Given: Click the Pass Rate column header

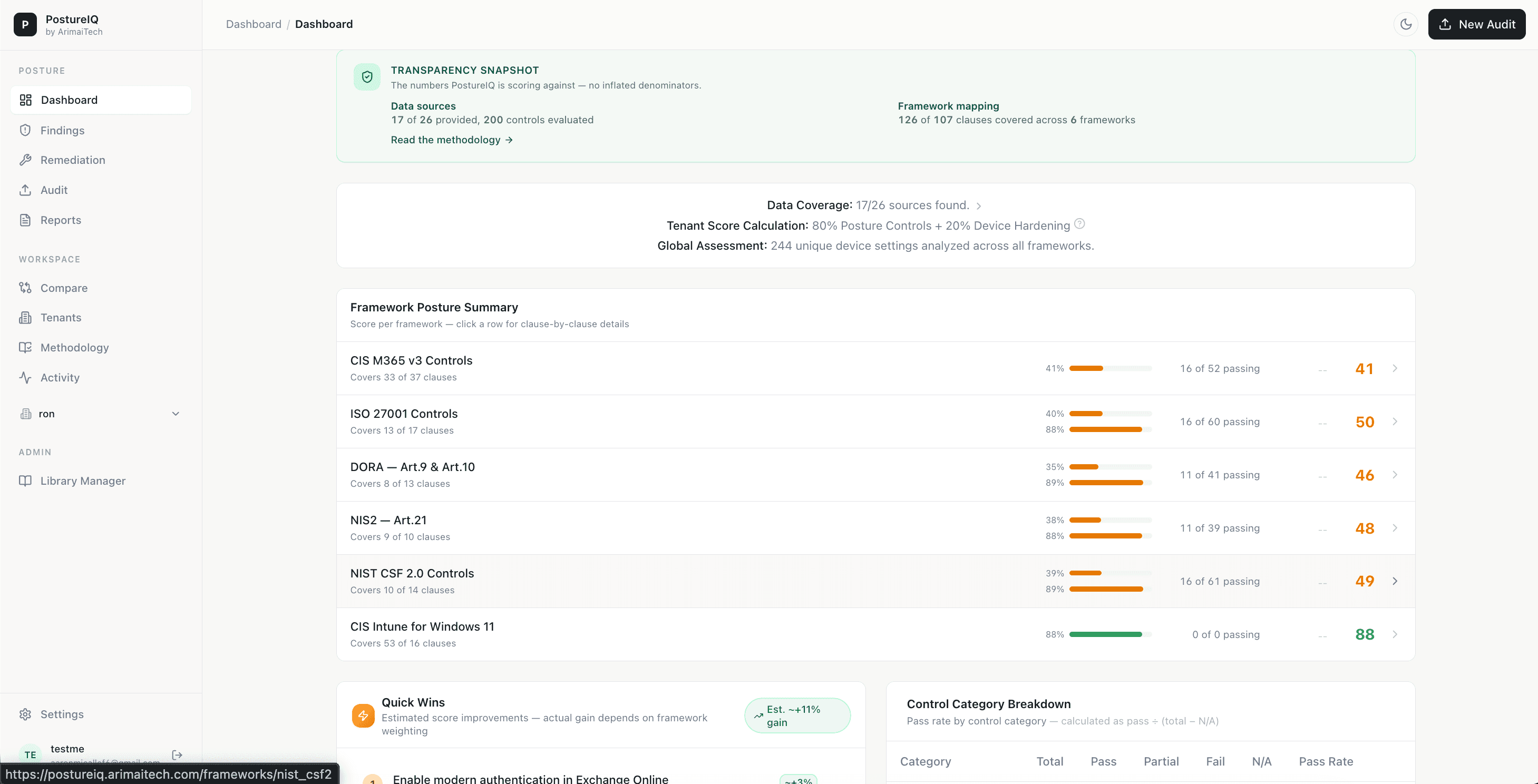Looking at the screenshot, I should (x=1326, y=761).
